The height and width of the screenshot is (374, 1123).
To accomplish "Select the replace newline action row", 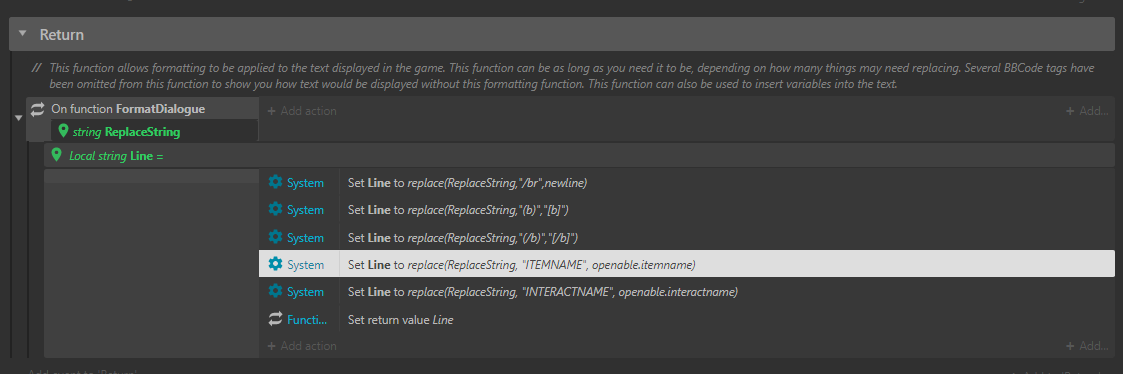I will point(687,183).
